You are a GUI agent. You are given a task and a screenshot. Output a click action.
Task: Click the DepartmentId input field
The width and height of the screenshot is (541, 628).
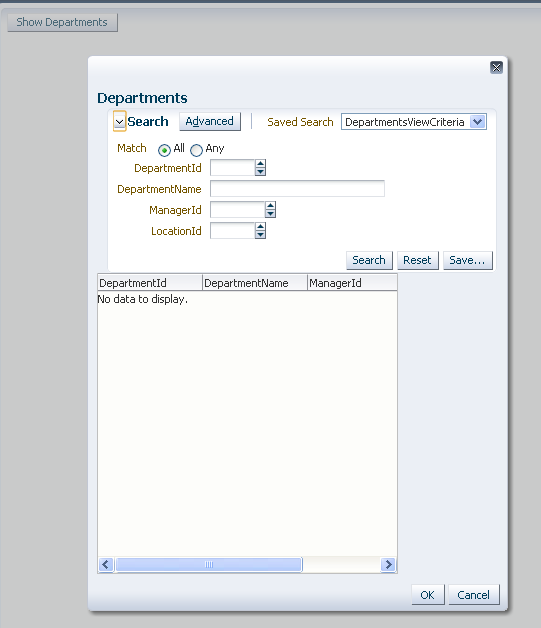click(x=232, y=168)
